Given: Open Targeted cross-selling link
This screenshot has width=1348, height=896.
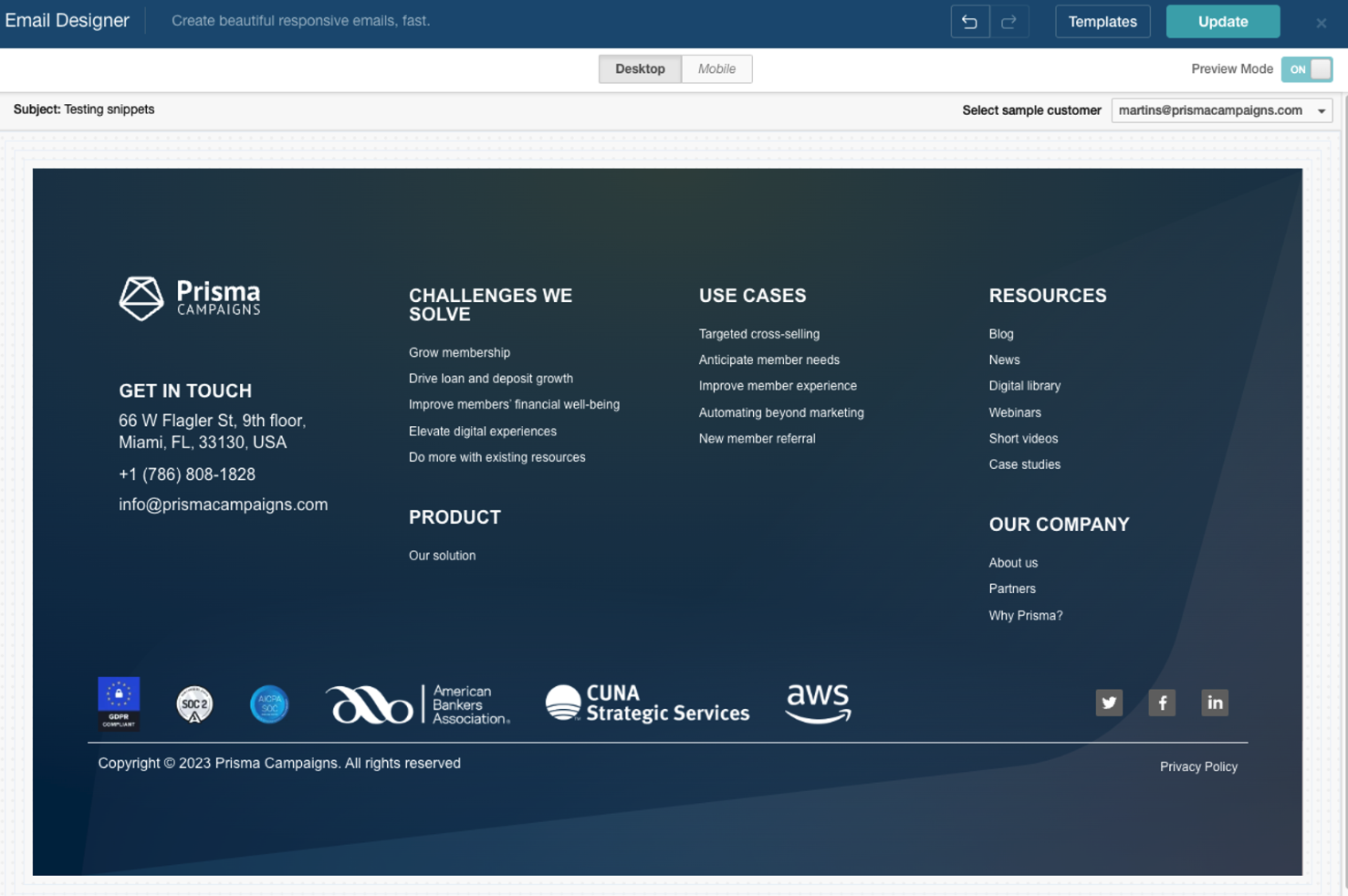Looking at the screenshot, I should pyautogui.click(x=759, y=334).
